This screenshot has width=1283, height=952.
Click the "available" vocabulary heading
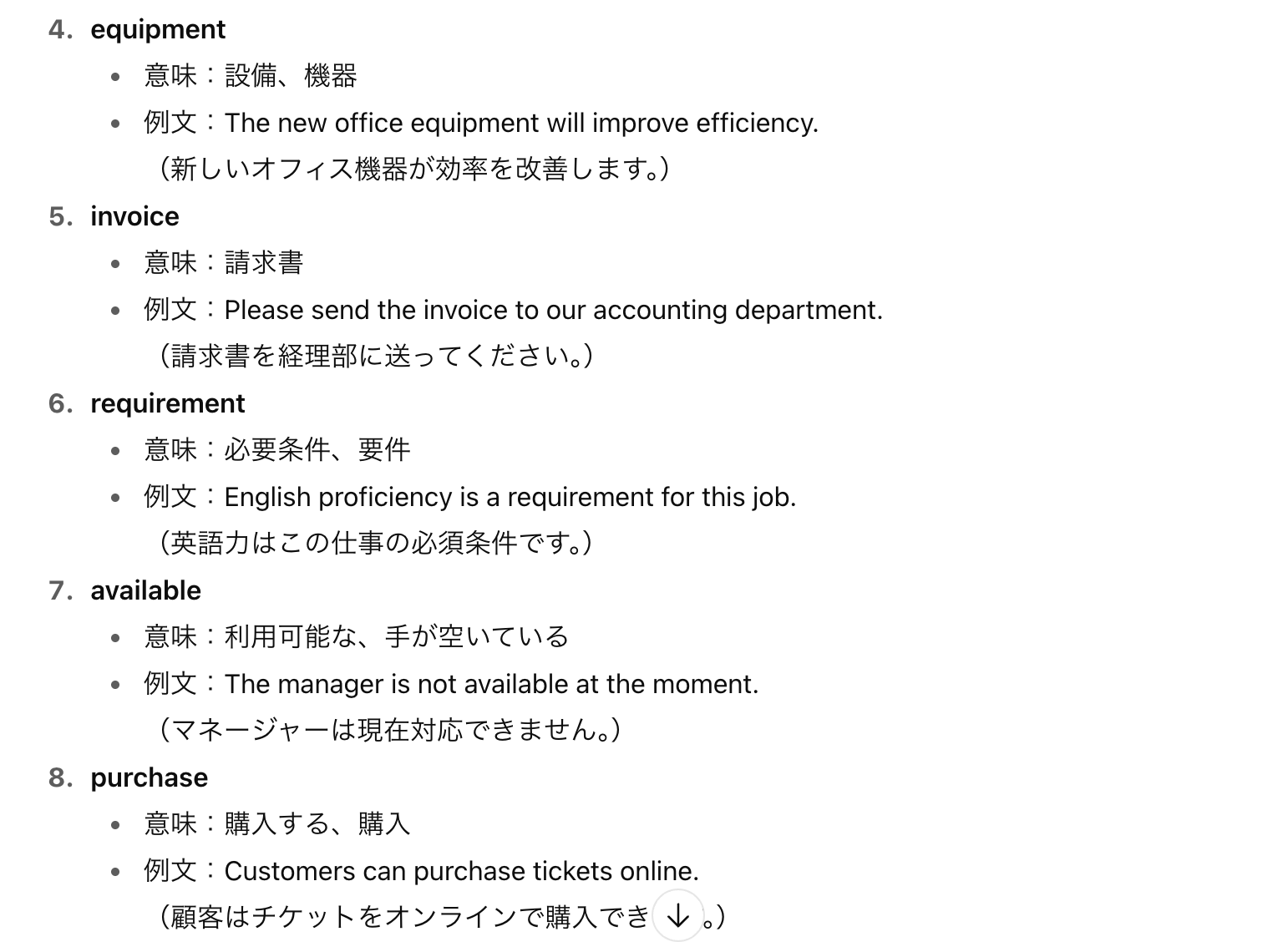145,590
